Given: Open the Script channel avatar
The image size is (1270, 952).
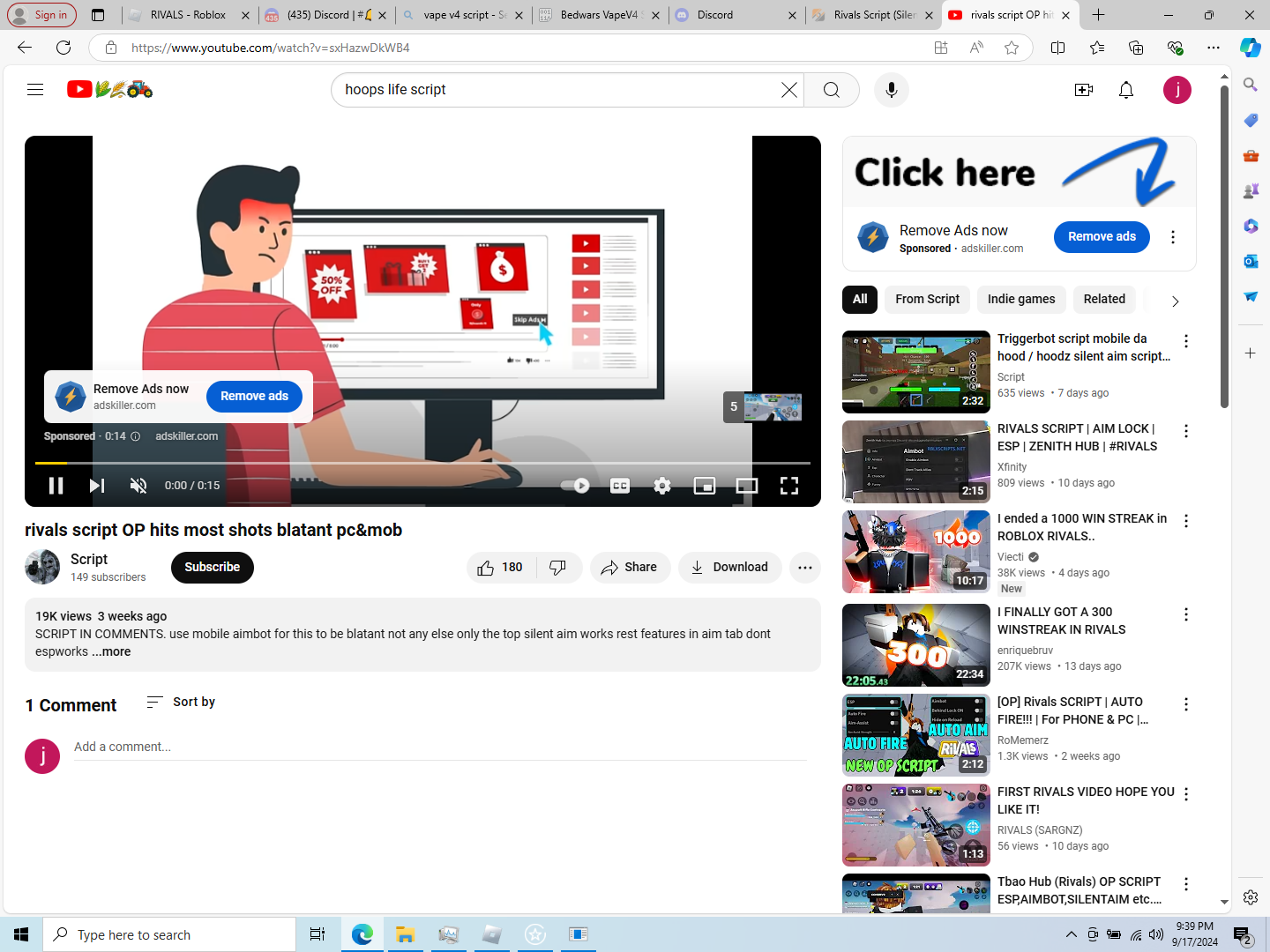Looking at the screenshot, I should click(x=42, y=567).
